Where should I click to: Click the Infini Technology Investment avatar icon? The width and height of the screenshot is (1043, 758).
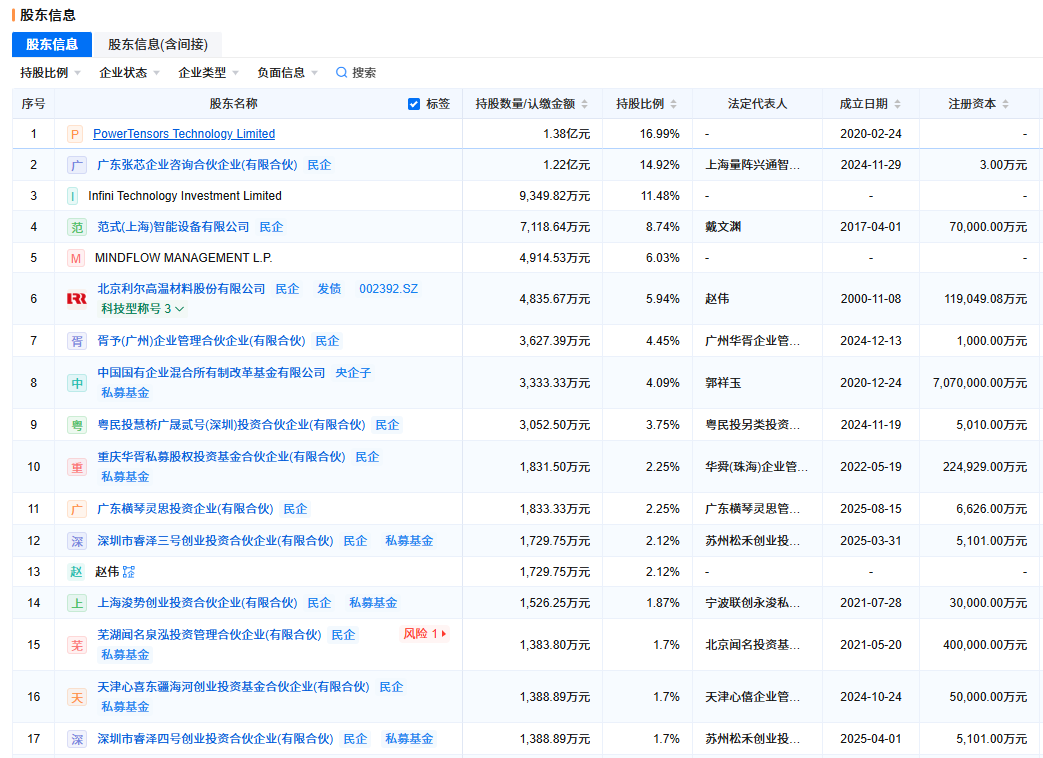[73, 196]
